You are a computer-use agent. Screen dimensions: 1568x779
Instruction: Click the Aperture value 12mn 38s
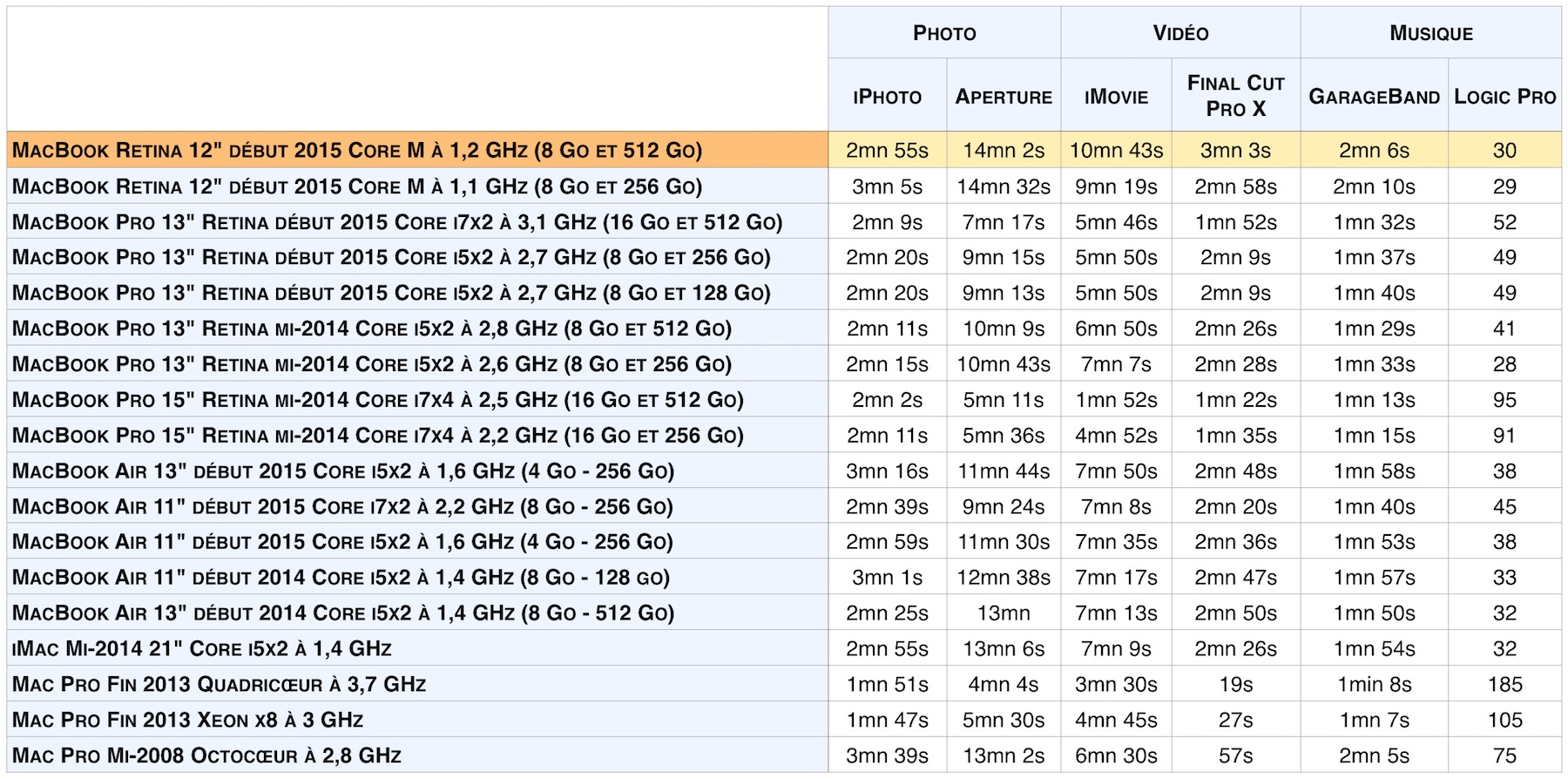pyautogui.click(x=1004, y=578)
